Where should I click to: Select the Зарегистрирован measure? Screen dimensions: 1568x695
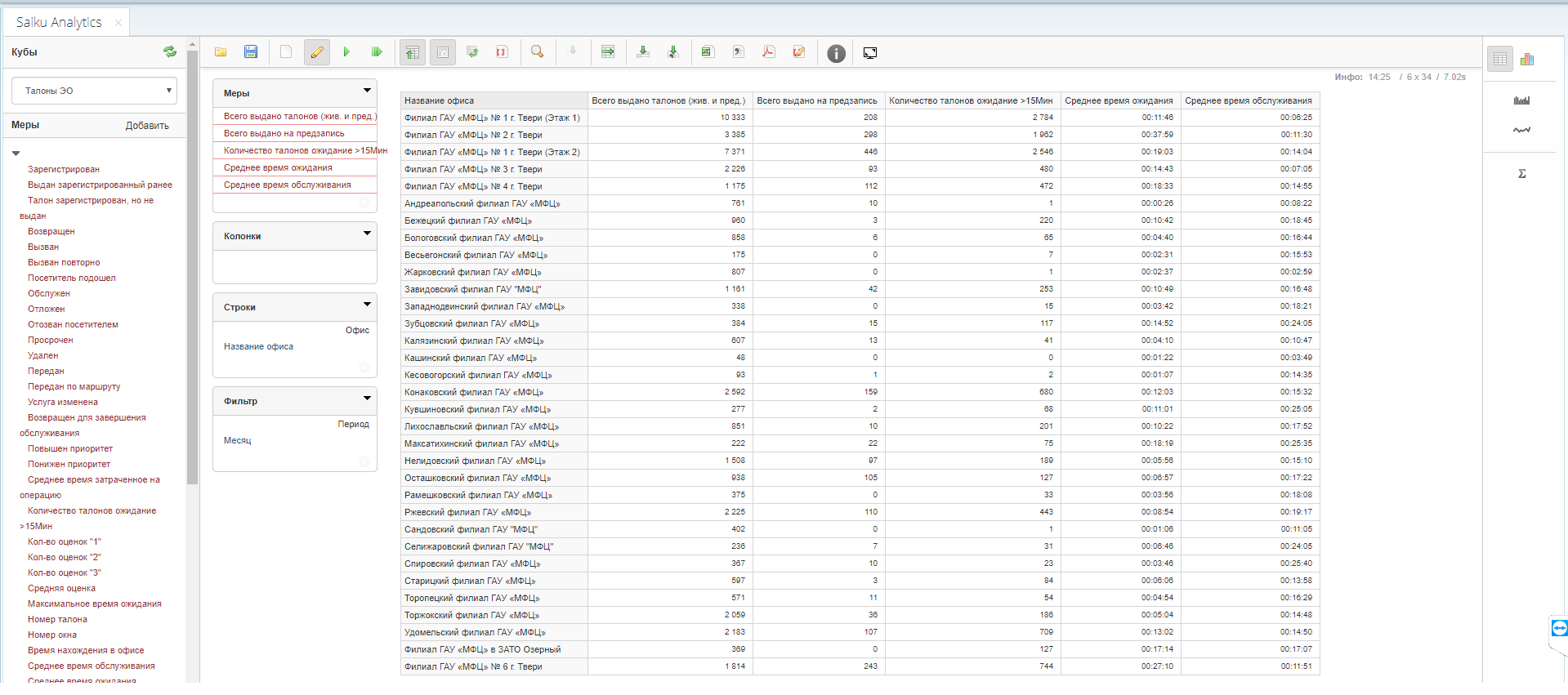point(64,169)
